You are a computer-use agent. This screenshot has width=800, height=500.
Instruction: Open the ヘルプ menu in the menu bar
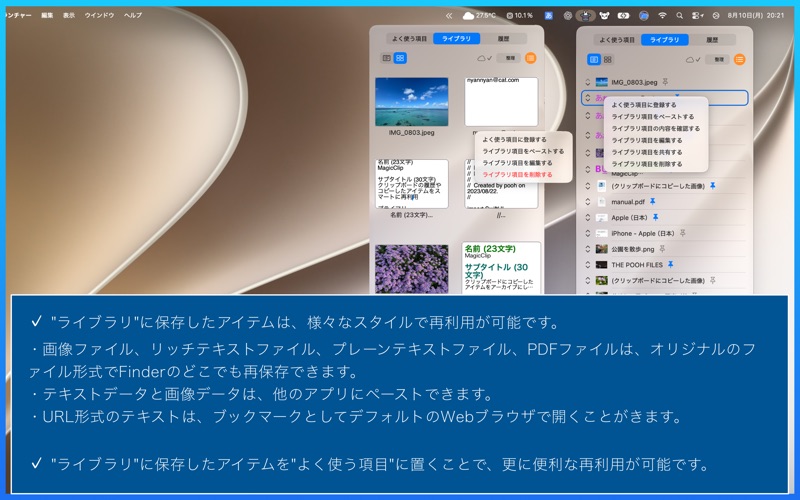click(x=133, y=15)
